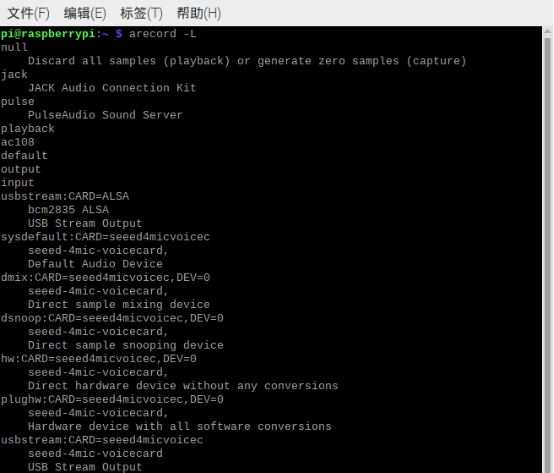Viewport: 554px width, 473px height.
Task: Open the 编辑(E) menu
Action: [x=85, y=13]
